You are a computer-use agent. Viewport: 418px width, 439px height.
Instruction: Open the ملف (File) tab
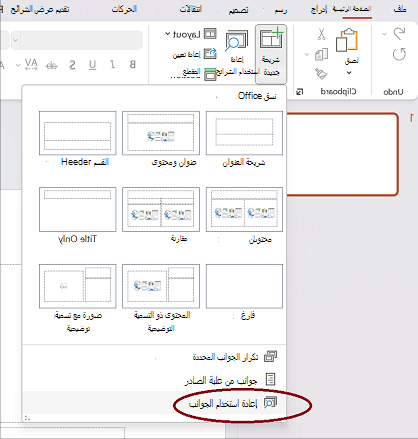point(400,9)
